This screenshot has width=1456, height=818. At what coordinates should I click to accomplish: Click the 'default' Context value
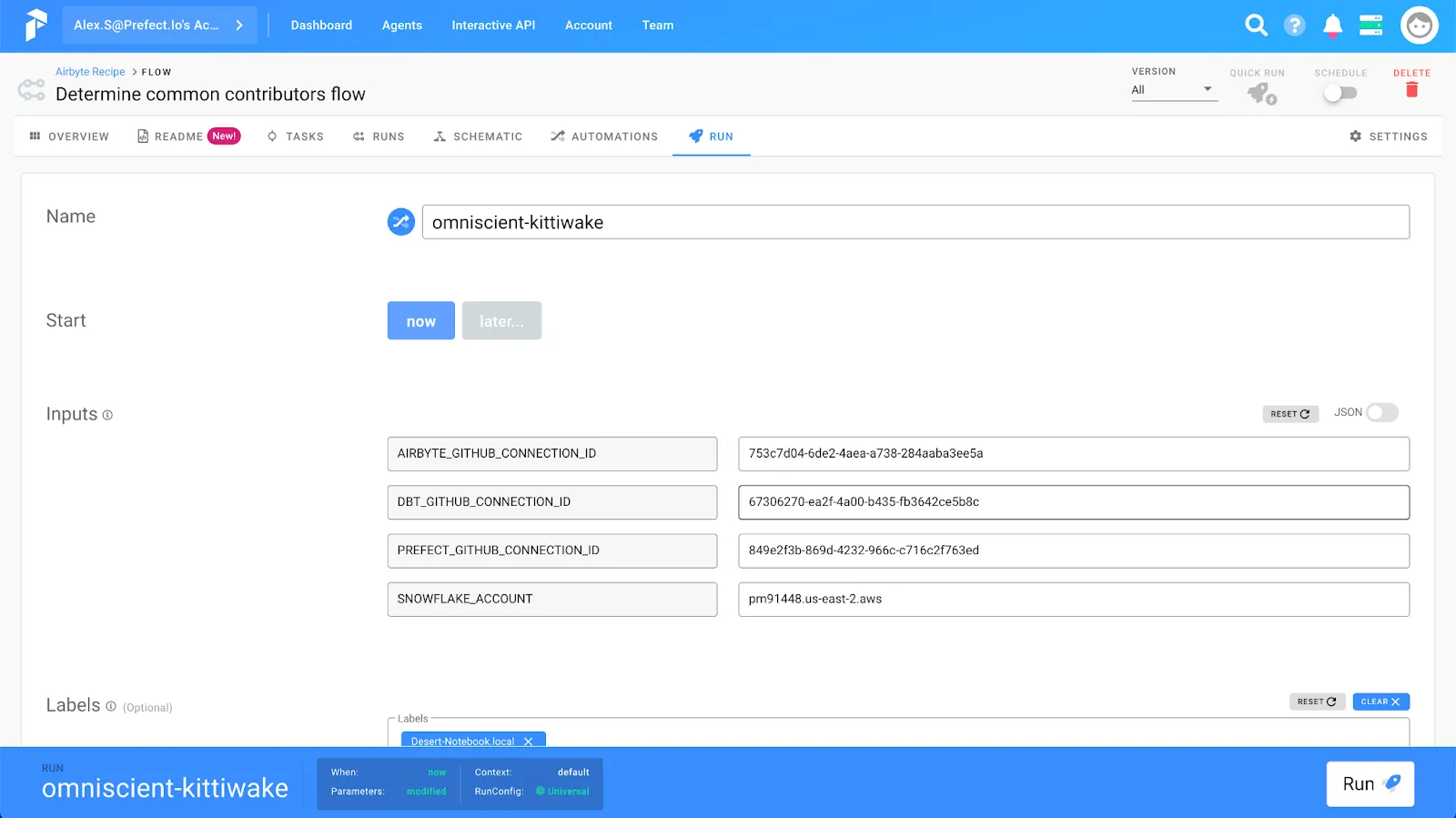click(x=573, y=773)
